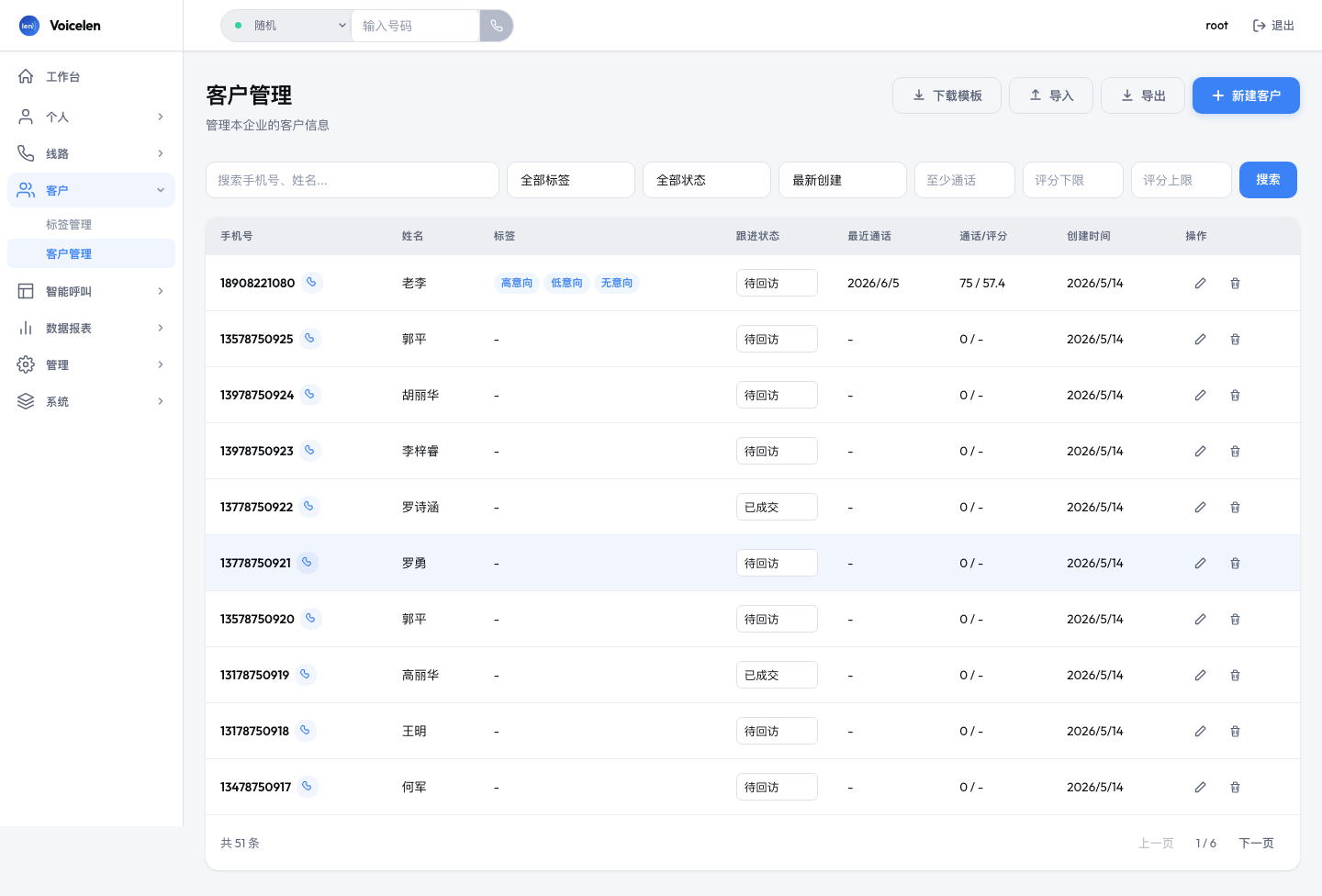Click the 低意向 tag on 老李
1322x896 pixels.
point(566,283)
